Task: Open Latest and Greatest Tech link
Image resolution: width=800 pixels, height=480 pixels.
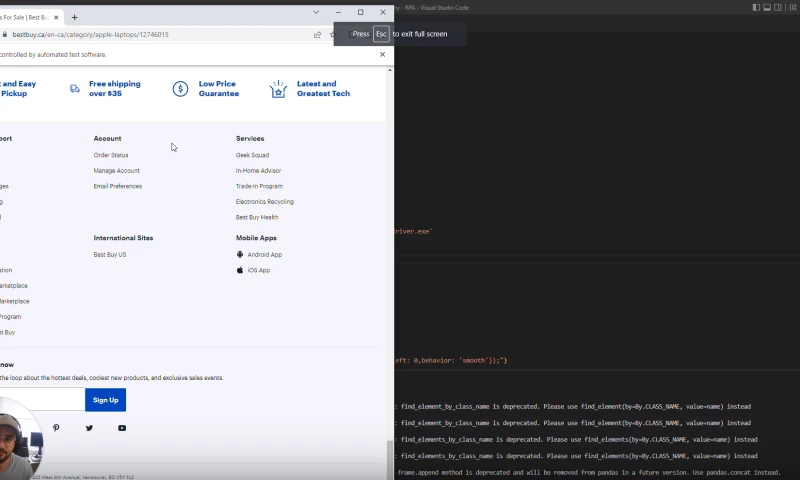Action: [x=323, y=89]
